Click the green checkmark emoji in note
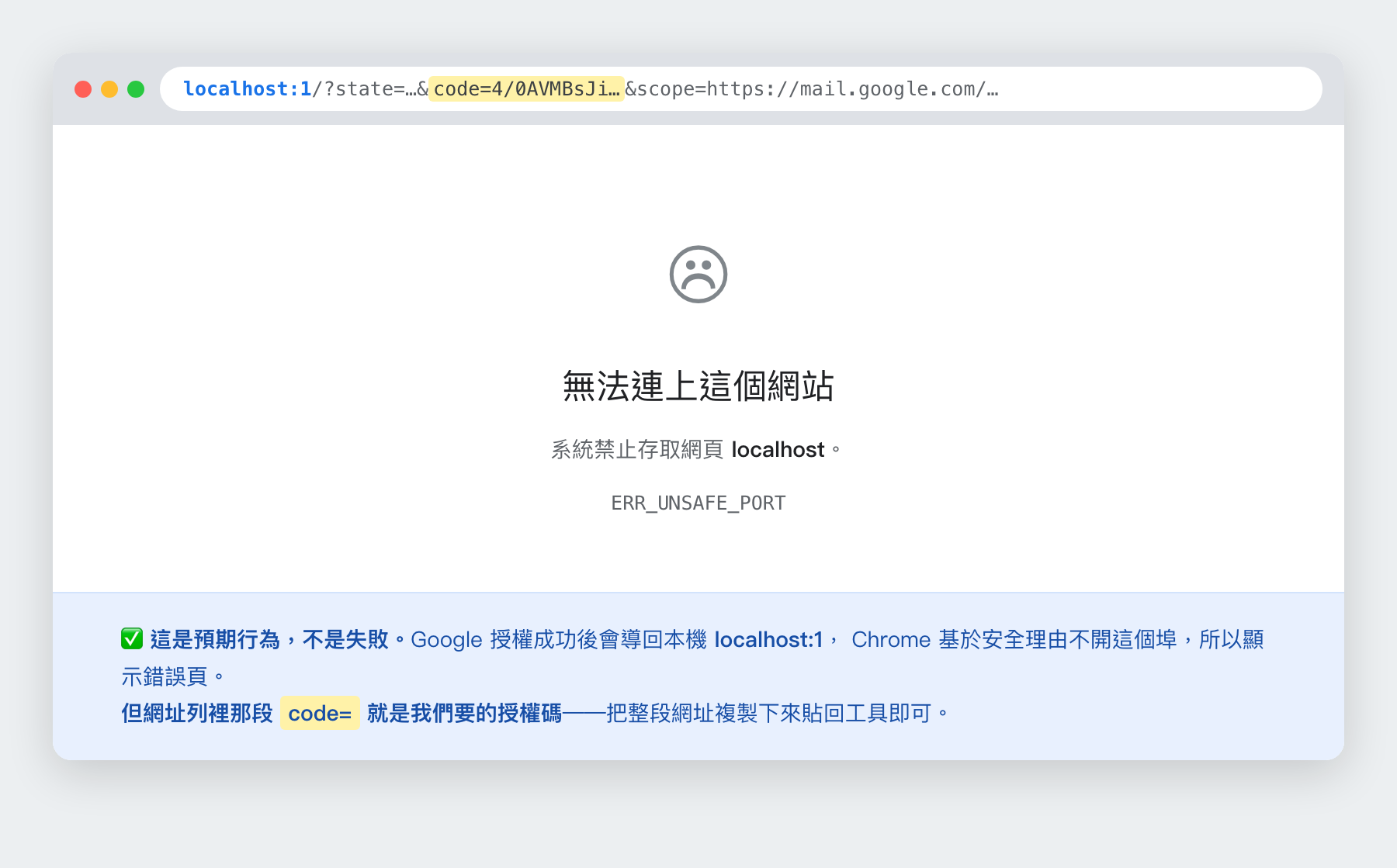1397x868 pixels. tap(132, 639)
